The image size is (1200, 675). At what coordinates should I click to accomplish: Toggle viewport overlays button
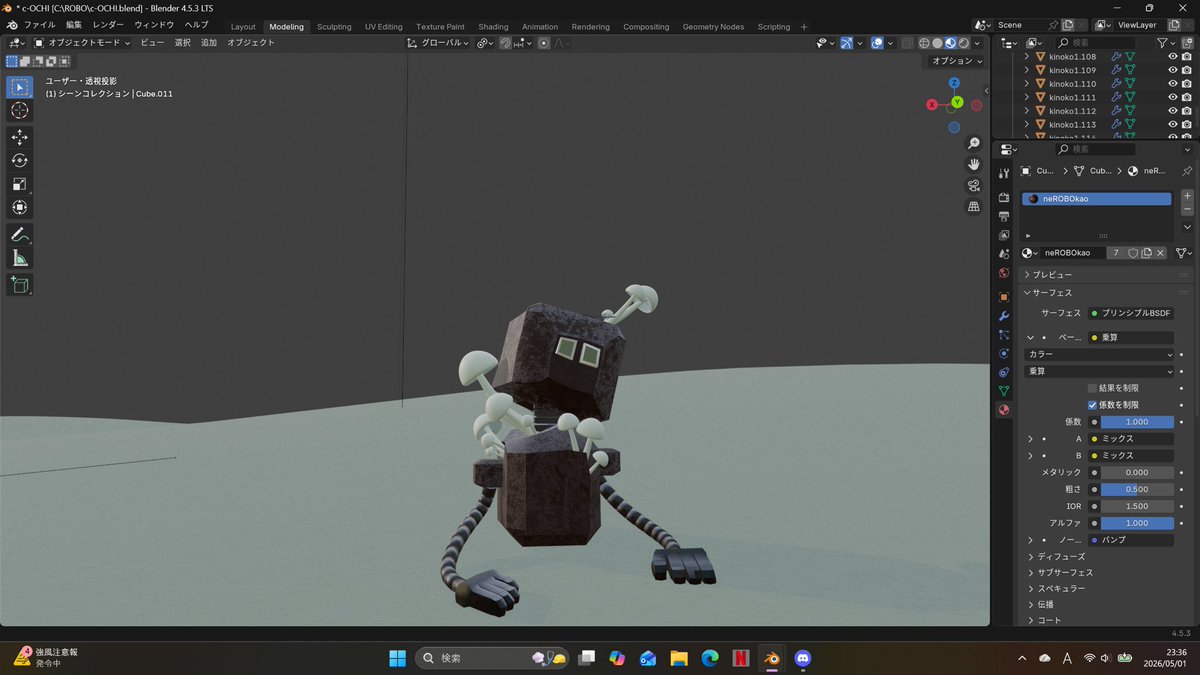pos(877,43)
